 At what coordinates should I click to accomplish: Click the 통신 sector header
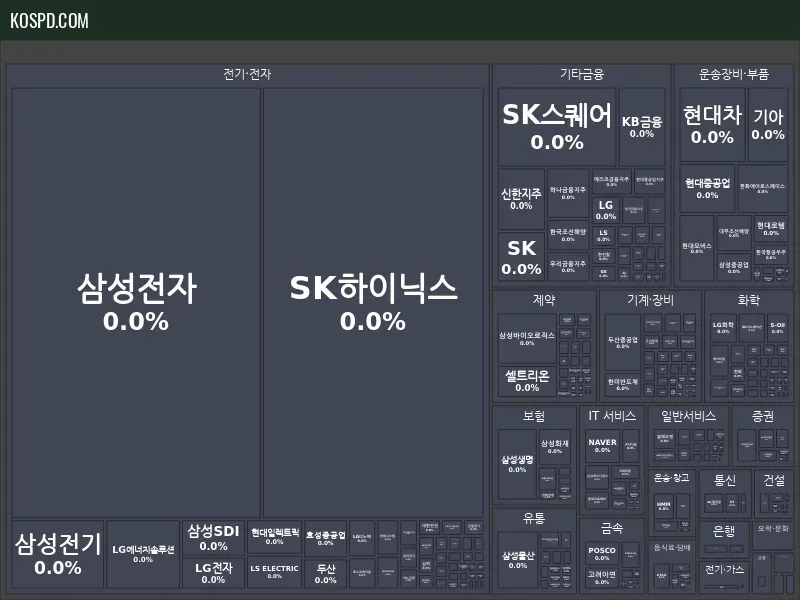[724, 480]
